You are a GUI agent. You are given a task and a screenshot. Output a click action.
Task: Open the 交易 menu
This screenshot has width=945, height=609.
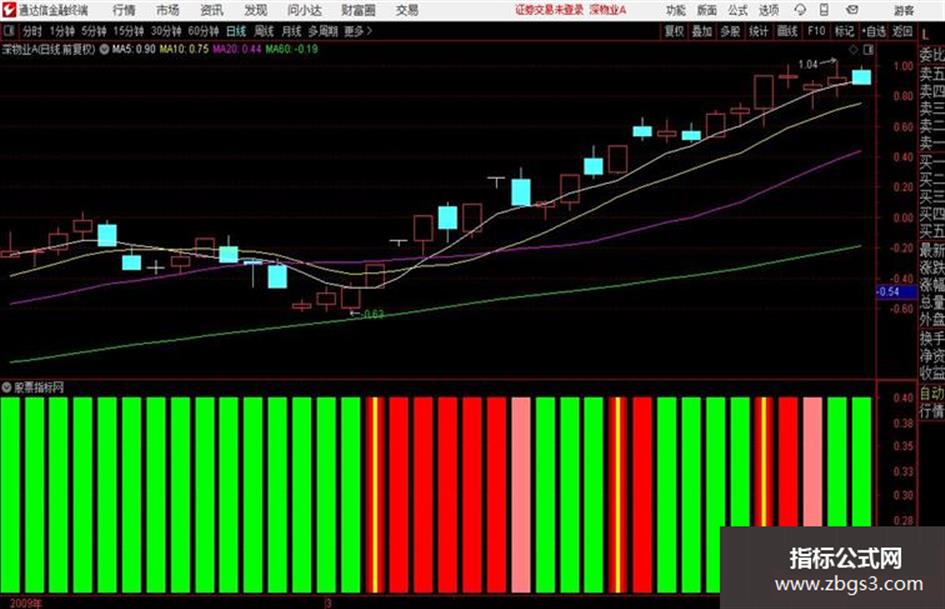click(x=407, y=10)
